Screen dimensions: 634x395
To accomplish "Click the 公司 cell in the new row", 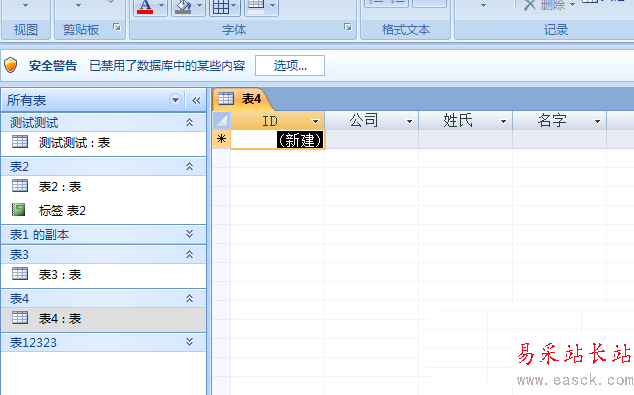I will point(372,139).
